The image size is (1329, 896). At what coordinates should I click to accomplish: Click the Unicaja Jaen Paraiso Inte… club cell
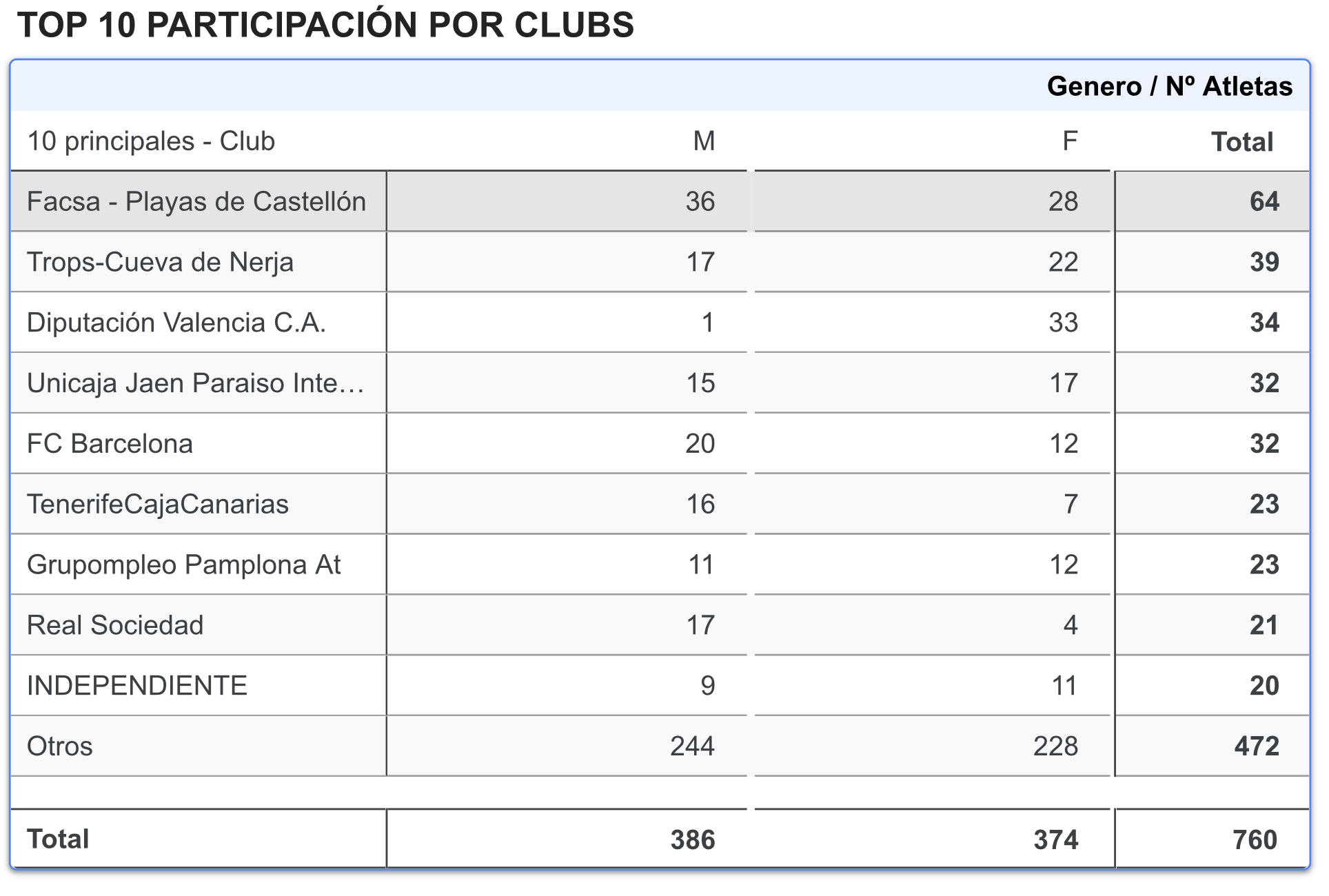(x=199, y=383)
